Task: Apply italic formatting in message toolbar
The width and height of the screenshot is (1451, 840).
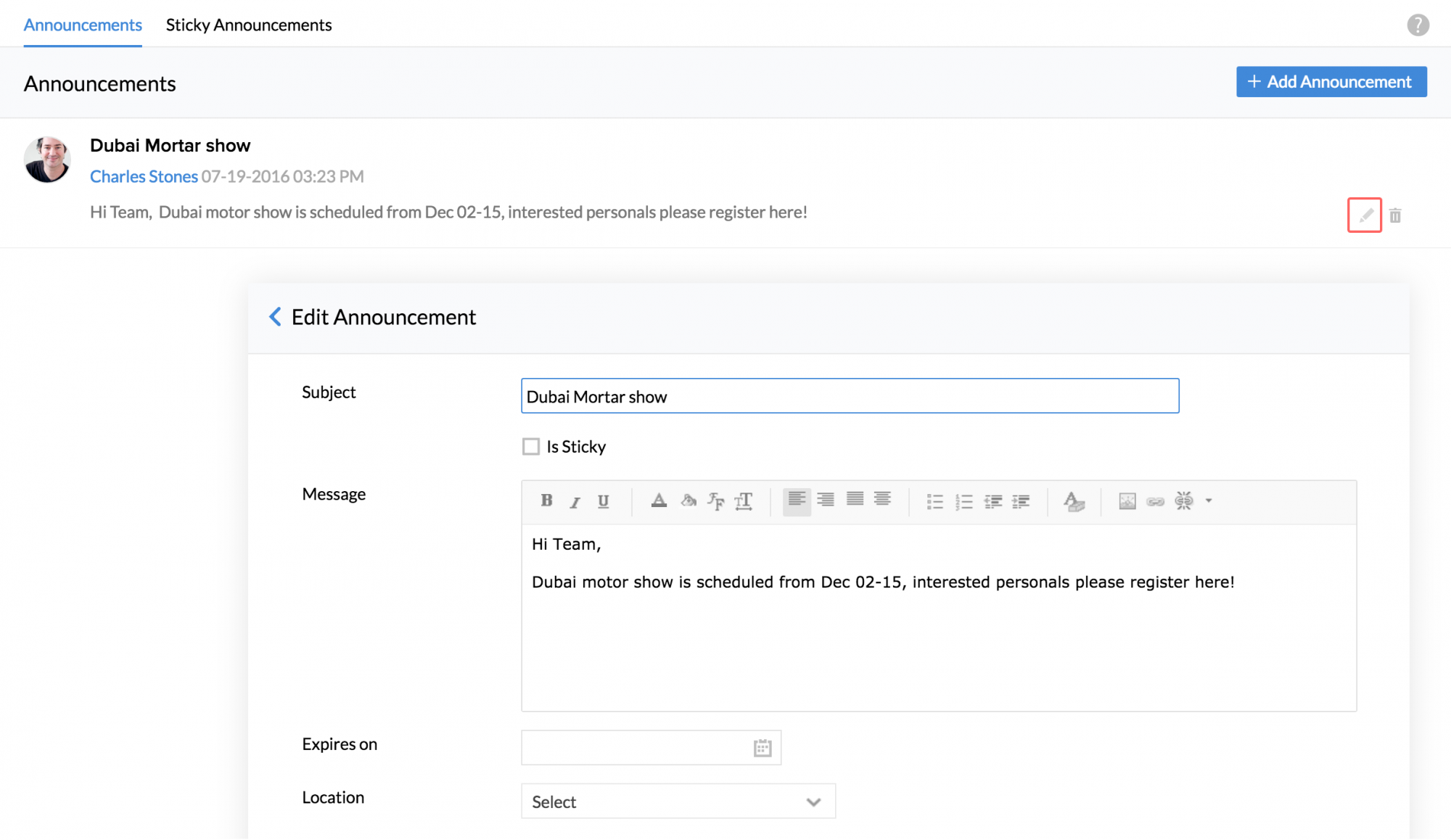Action: [575, 501]
